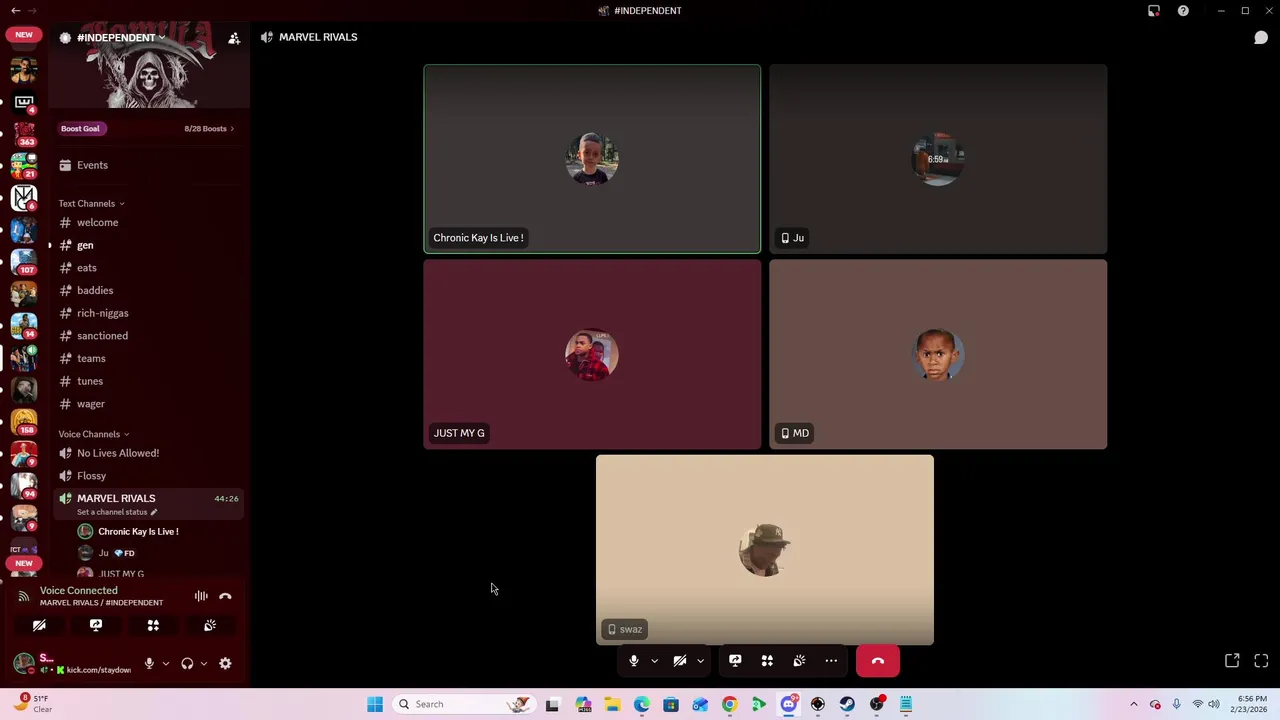The image size is (1280, 720).
Task: Open wager text channel
Action: (x=148, y=404)
